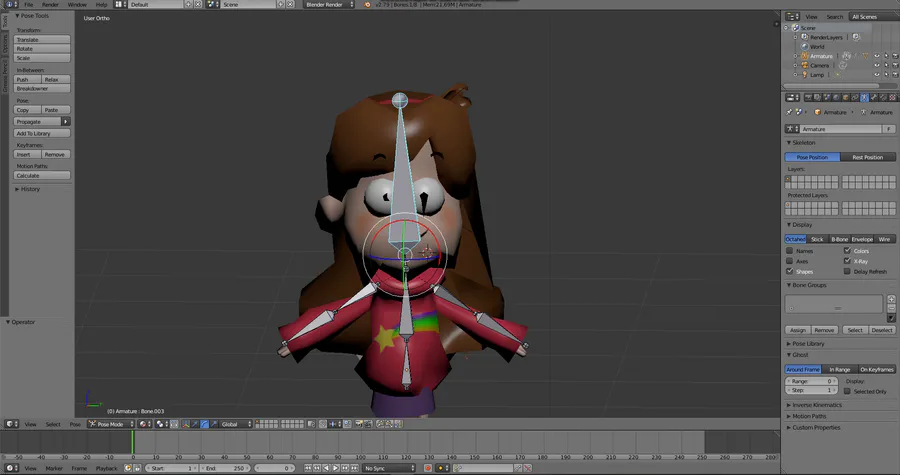Open the Help menu
Image resolution: width=900 pixels, height=475 pixels.
102,5
